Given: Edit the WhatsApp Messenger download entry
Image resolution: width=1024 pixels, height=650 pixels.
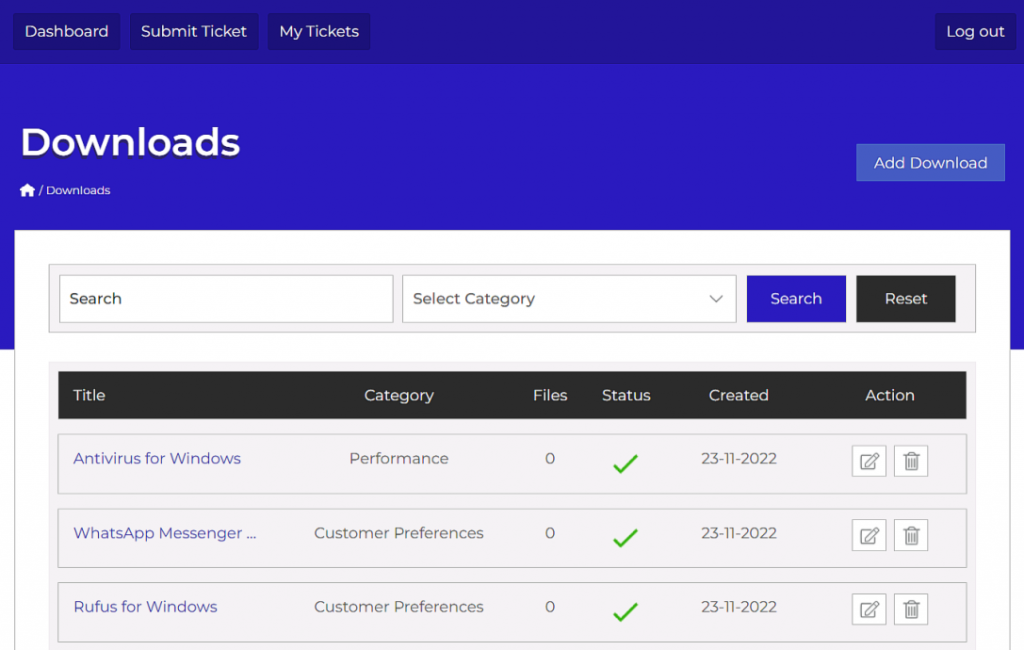Looking at the screenshot, I should point(869,535).
